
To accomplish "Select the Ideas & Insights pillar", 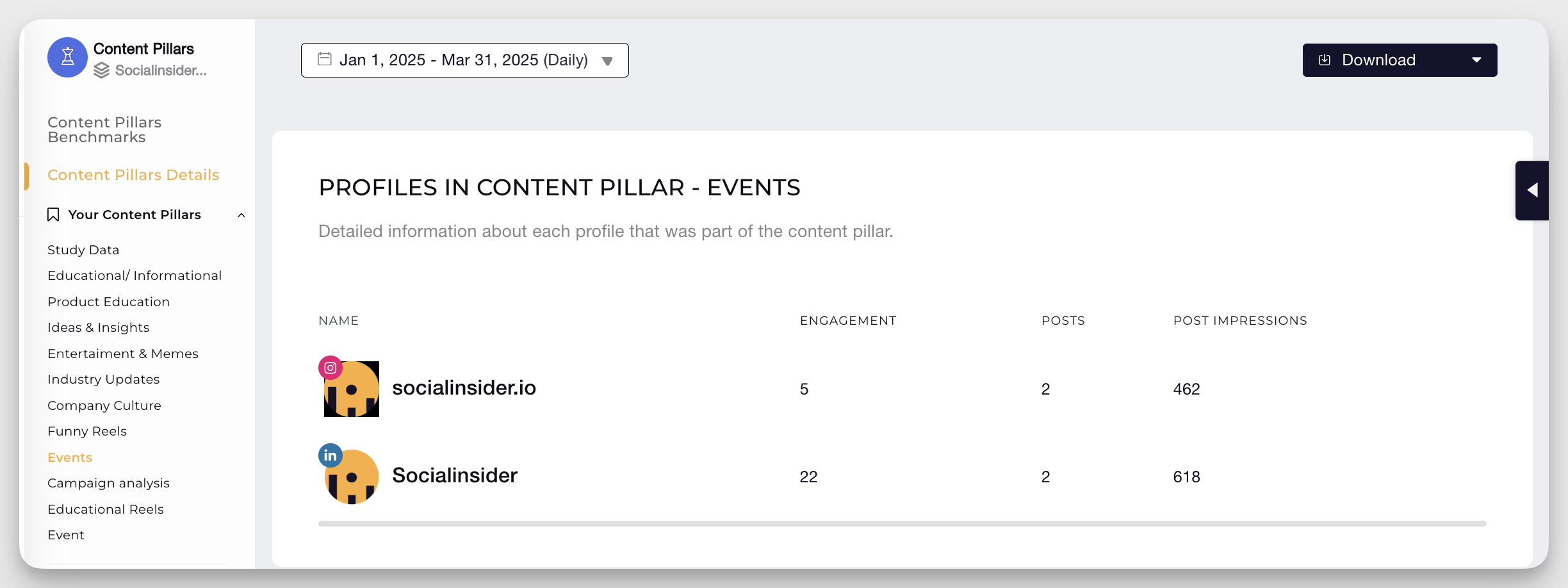I will pyautogui.click(x=98, y=327).
